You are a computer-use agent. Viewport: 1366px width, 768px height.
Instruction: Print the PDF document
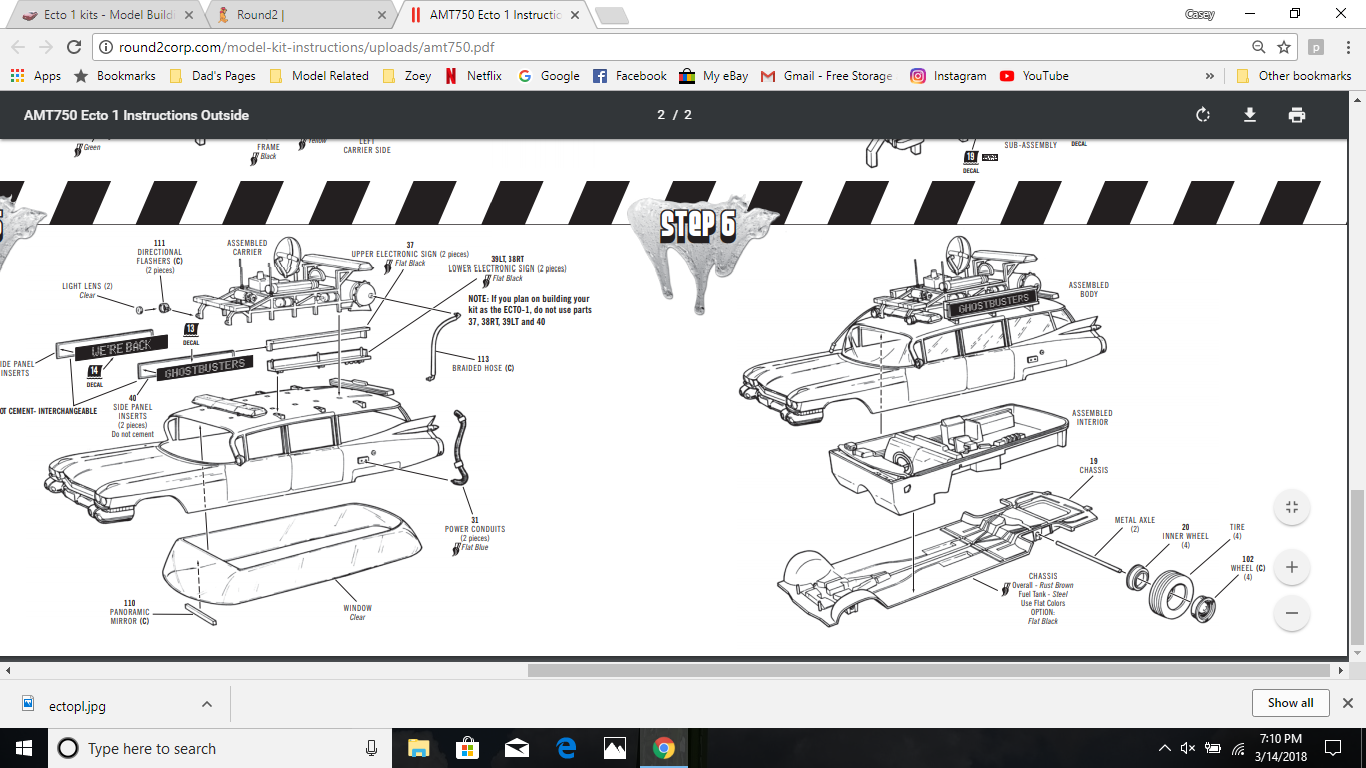(1297, 115)
